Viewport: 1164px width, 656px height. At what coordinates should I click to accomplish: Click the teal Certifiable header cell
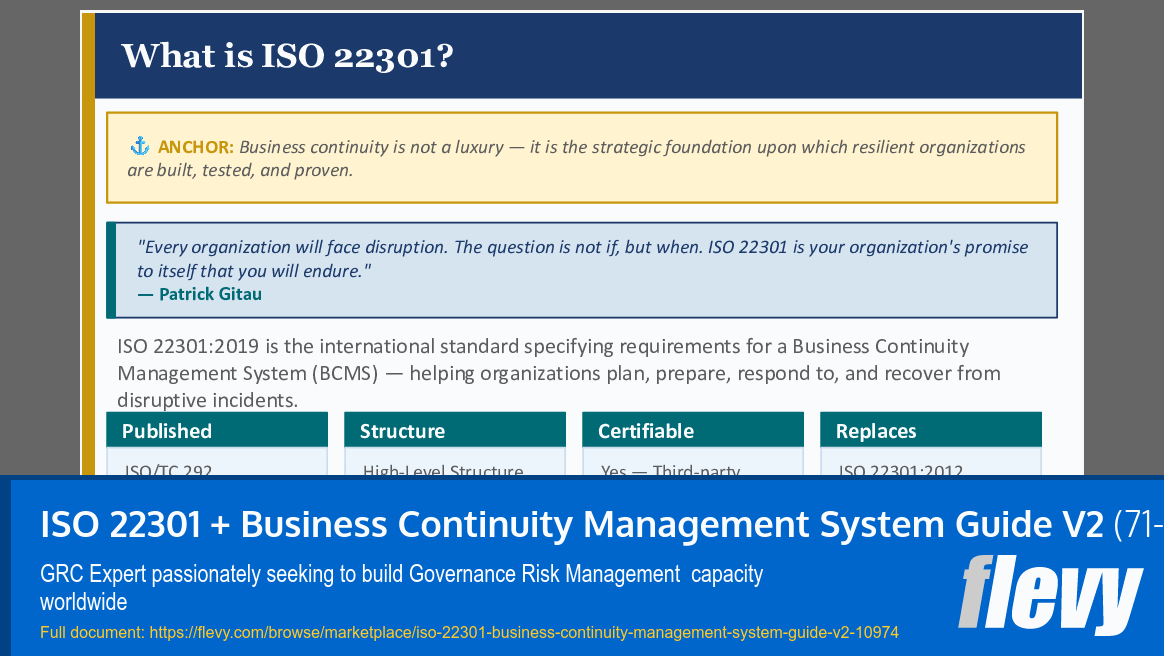693,430
